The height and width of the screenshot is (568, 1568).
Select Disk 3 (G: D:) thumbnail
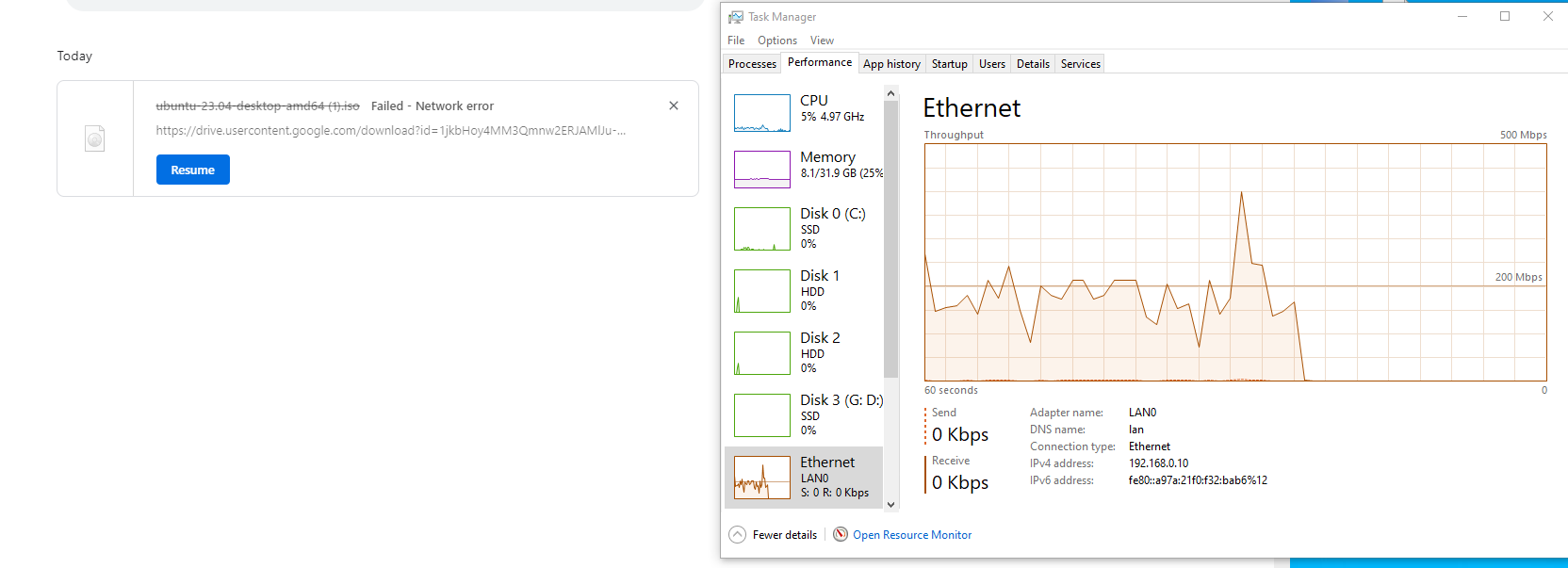(762, 415)
